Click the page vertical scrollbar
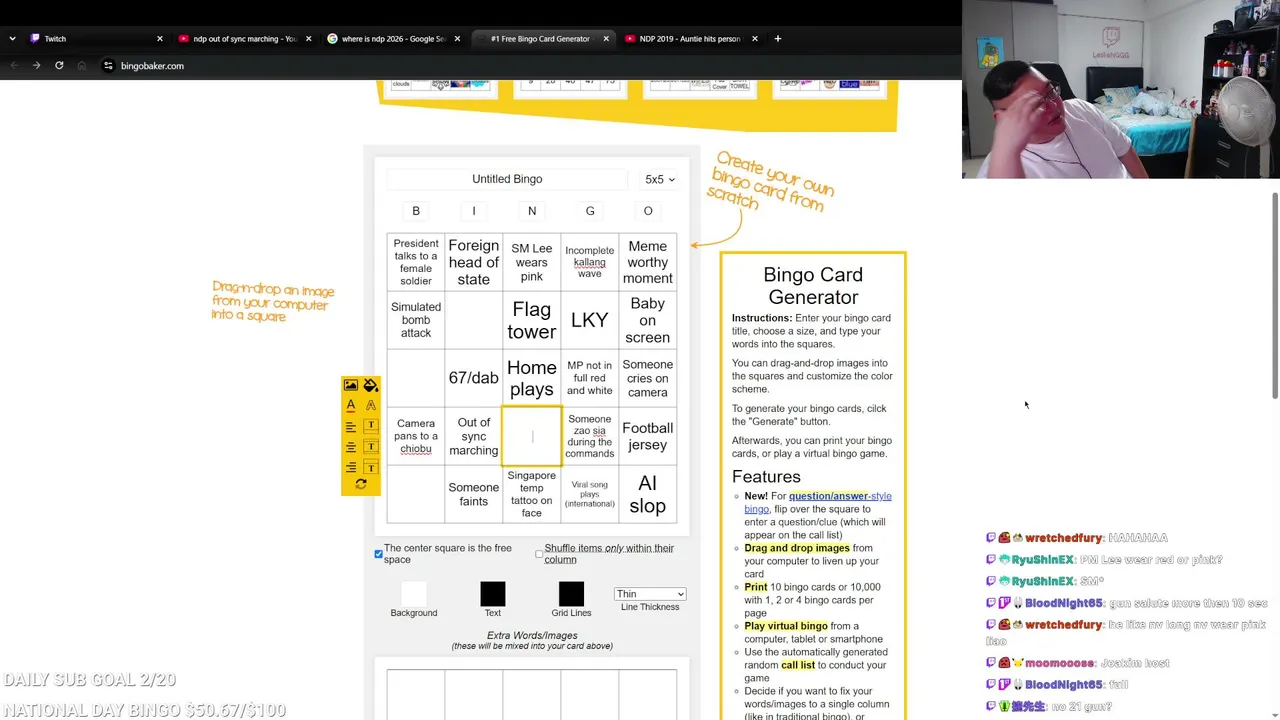 (x=1274, y=295)
